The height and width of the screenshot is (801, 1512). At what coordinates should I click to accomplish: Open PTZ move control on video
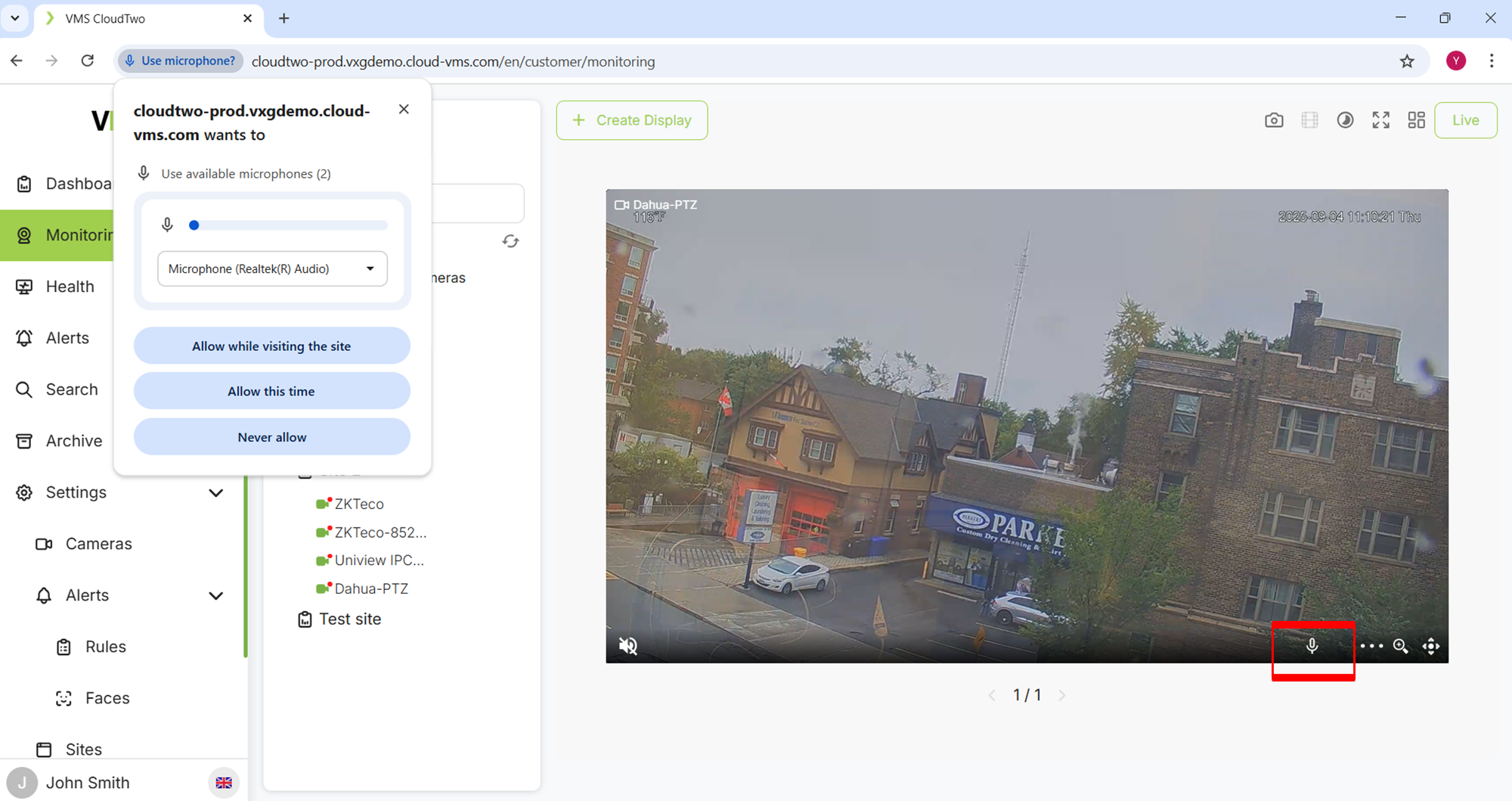[x=1431, y=646]
